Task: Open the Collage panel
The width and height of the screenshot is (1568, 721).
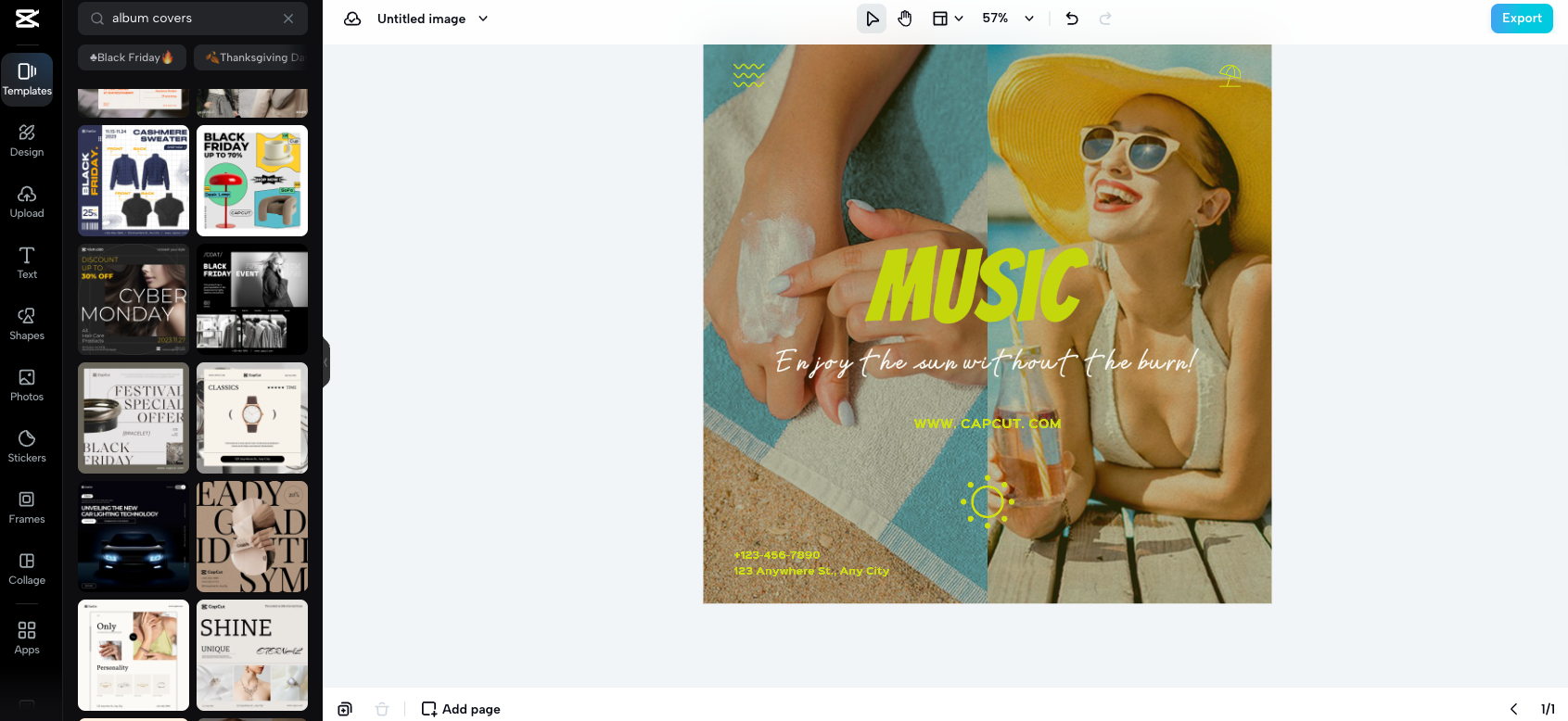Action: tap(27, 568)
